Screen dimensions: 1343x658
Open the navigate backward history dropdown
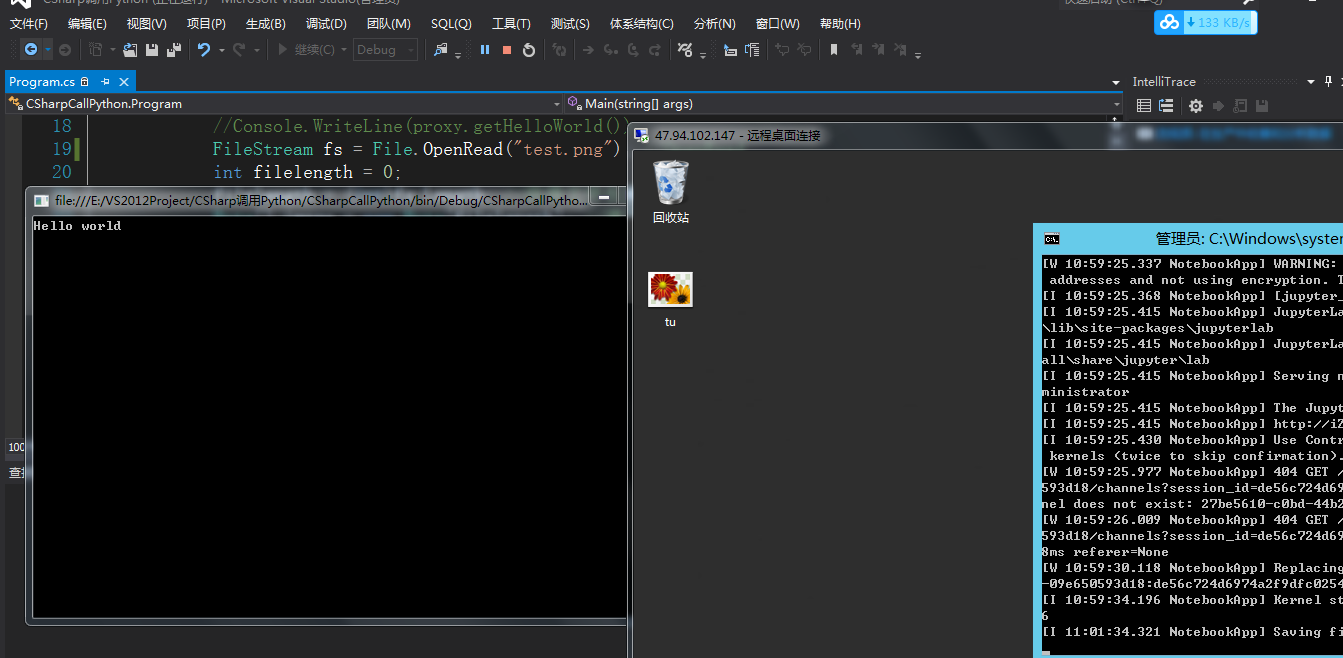47,49
